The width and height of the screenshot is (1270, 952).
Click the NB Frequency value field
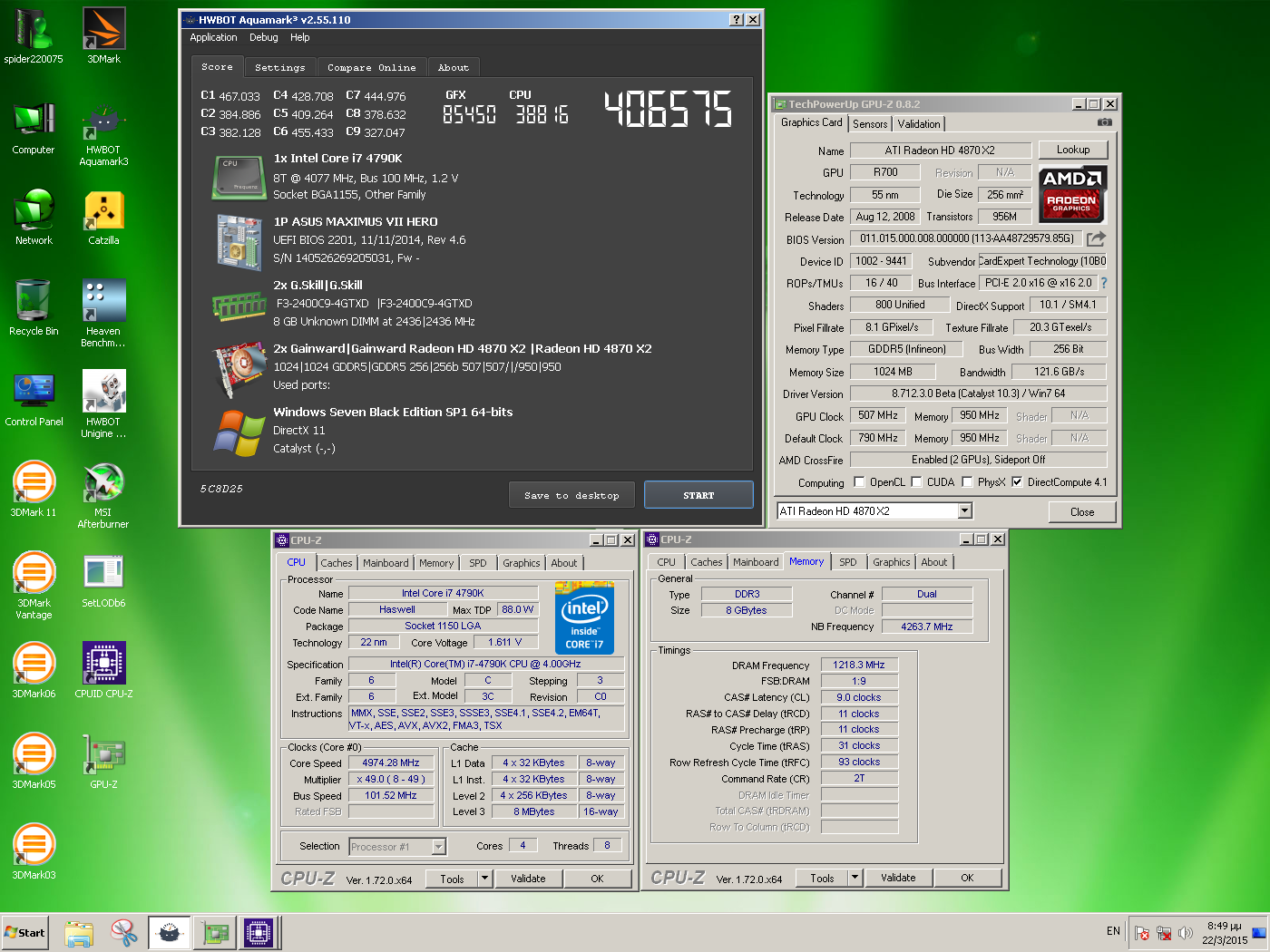[927, 627]
